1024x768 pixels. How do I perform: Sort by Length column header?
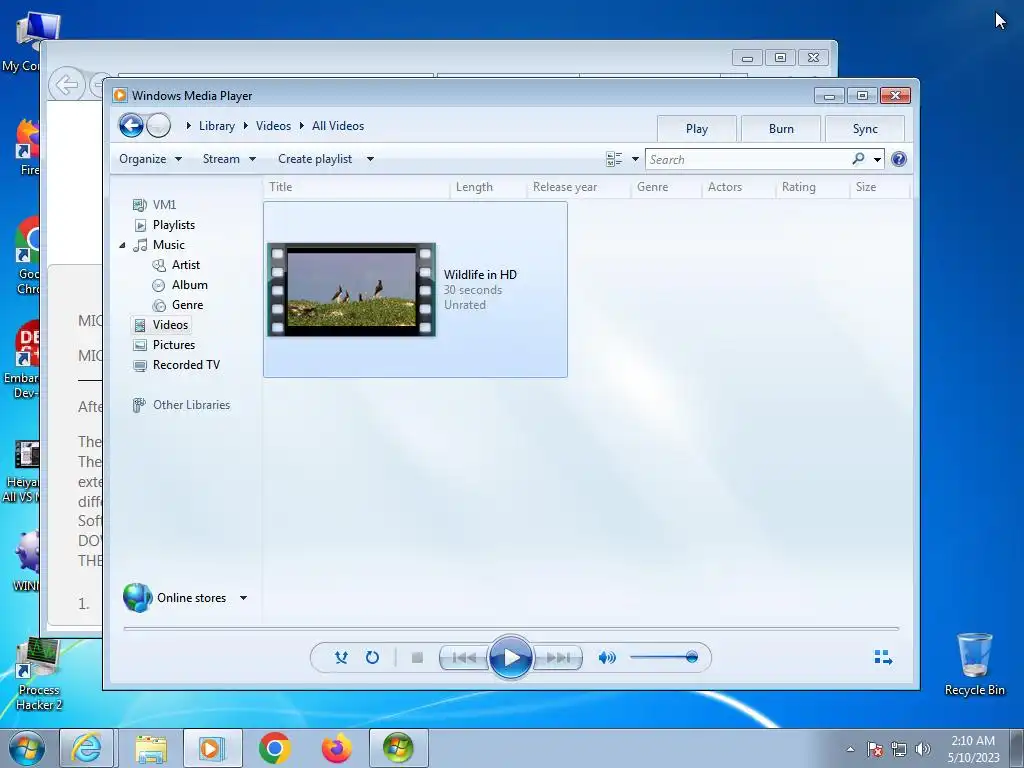pos(488,187)
